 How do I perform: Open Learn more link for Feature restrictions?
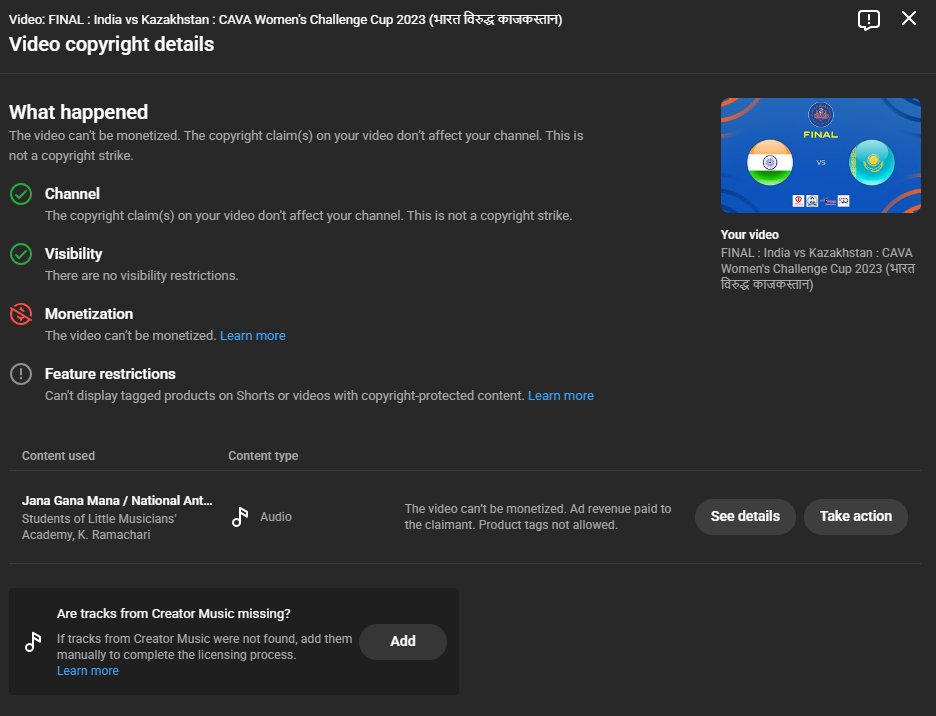561,396
